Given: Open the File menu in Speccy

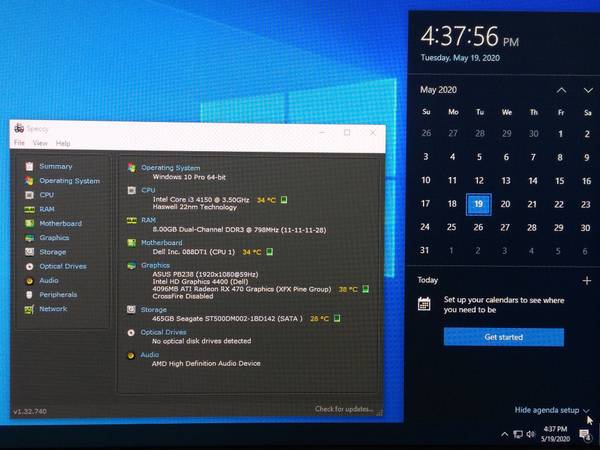Looking at the screenshot, I should tap(20, 144).
